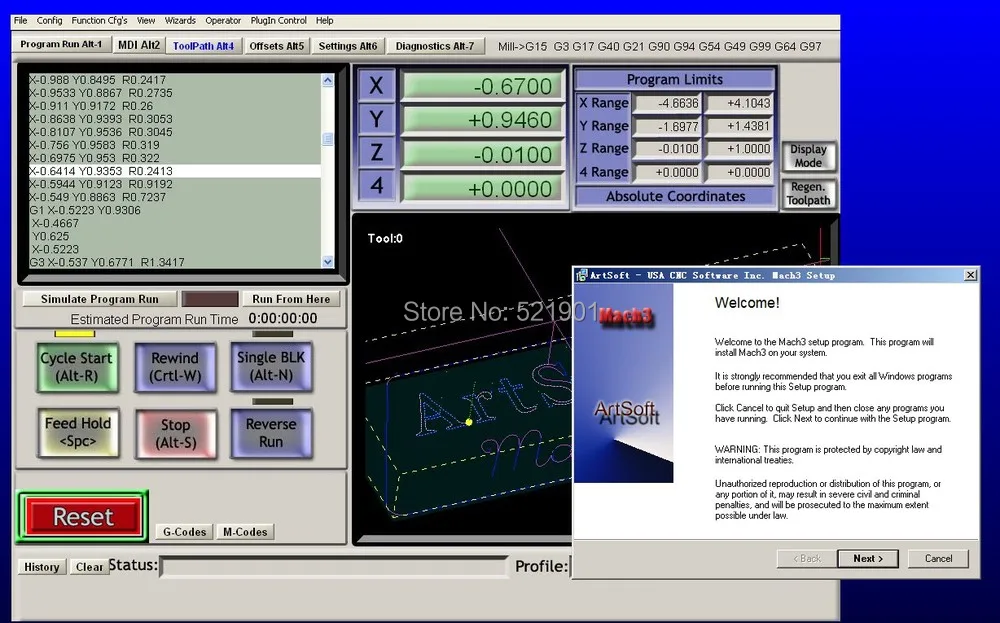Screen dimensions: 1000x623
Task: Click the Absolute Coordinates label
Action: [x=675, y=196]
